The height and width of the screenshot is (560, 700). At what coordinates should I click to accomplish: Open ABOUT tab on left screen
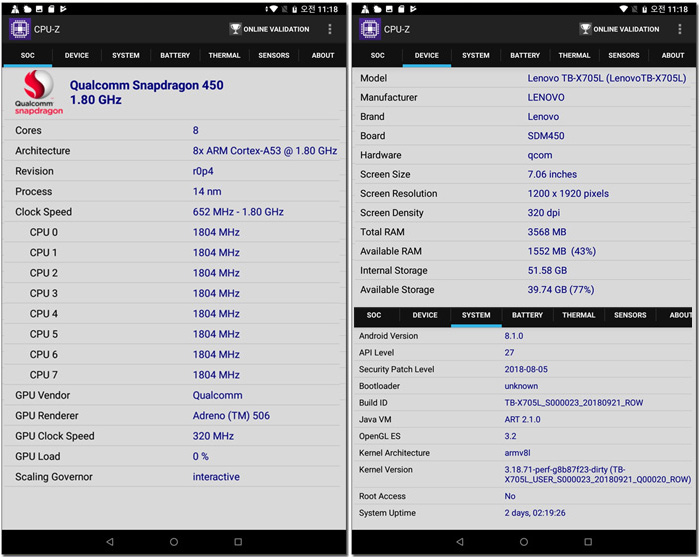(323, 55)
